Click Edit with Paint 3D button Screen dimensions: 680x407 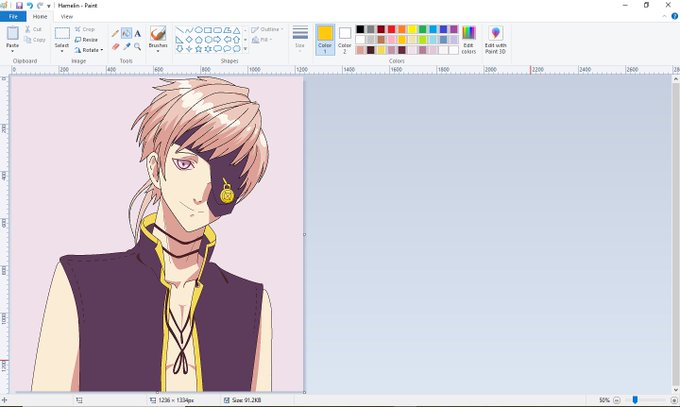495,39
